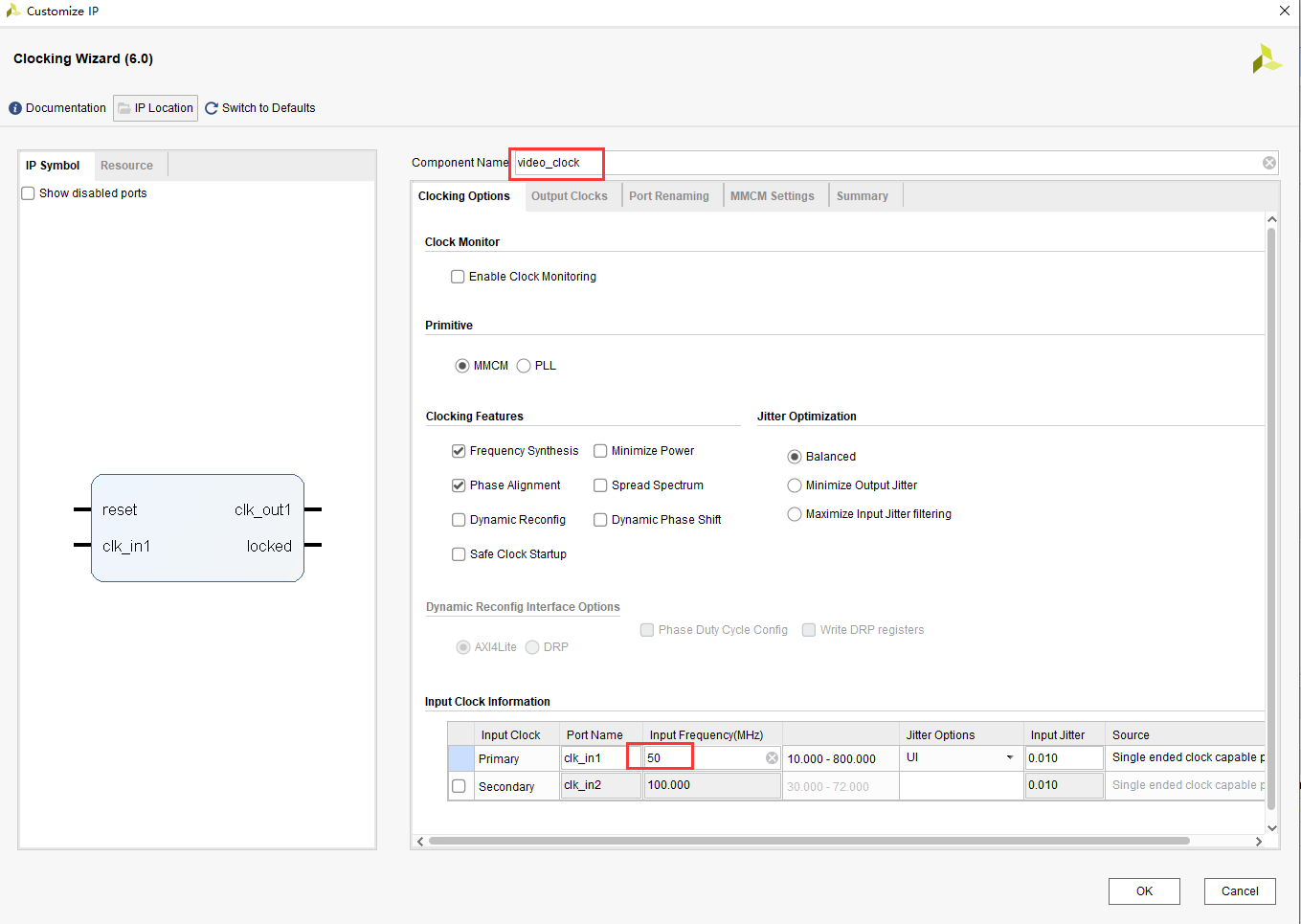Screen dimensions: 1301x924
Task: Select Balanced jitter optimization
Action: click(795, 457)
